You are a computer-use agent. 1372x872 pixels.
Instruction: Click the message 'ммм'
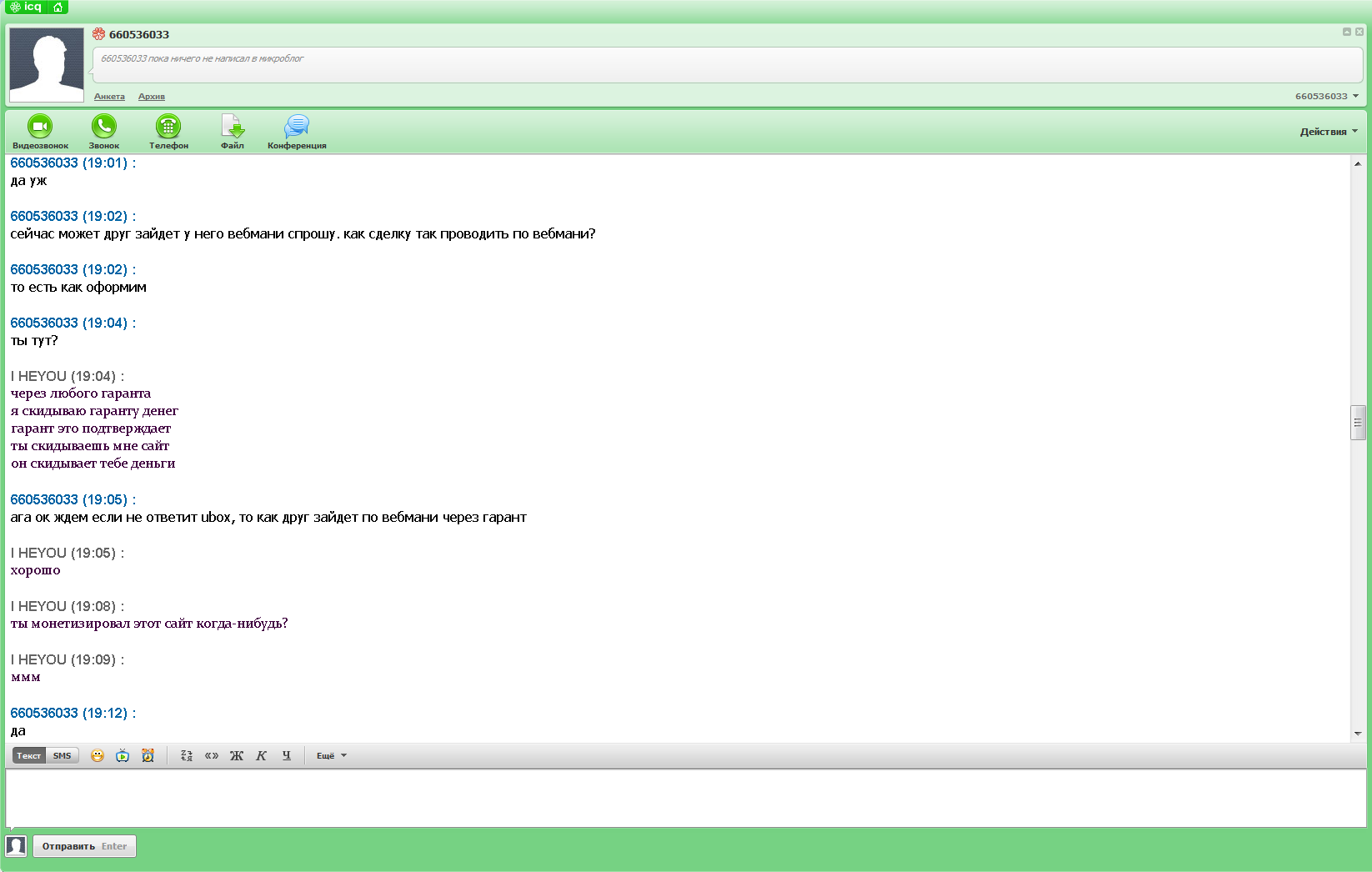click(26, 677)
